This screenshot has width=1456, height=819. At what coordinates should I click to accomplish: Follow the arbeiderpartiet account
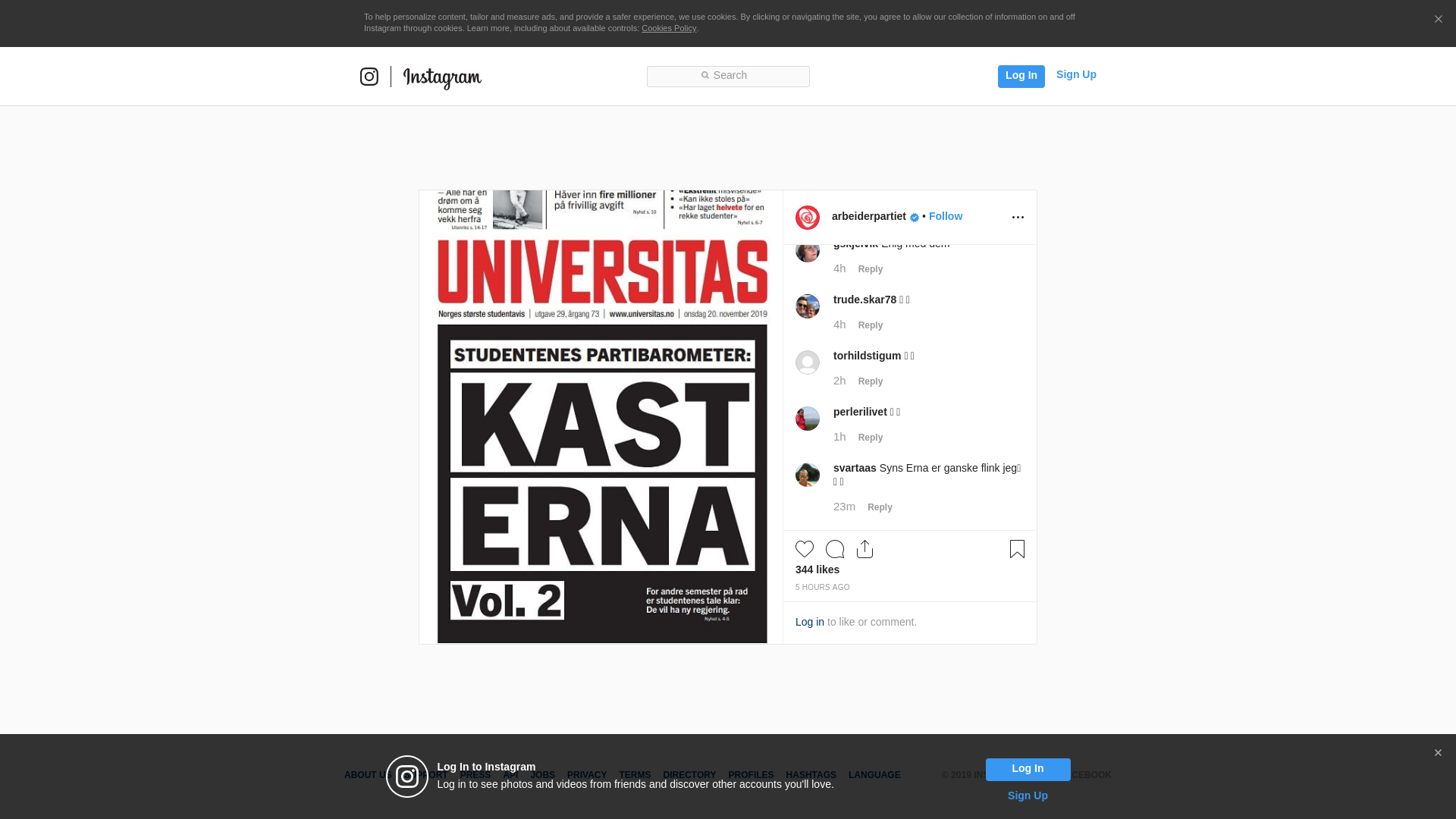click(x=945, y=216)
